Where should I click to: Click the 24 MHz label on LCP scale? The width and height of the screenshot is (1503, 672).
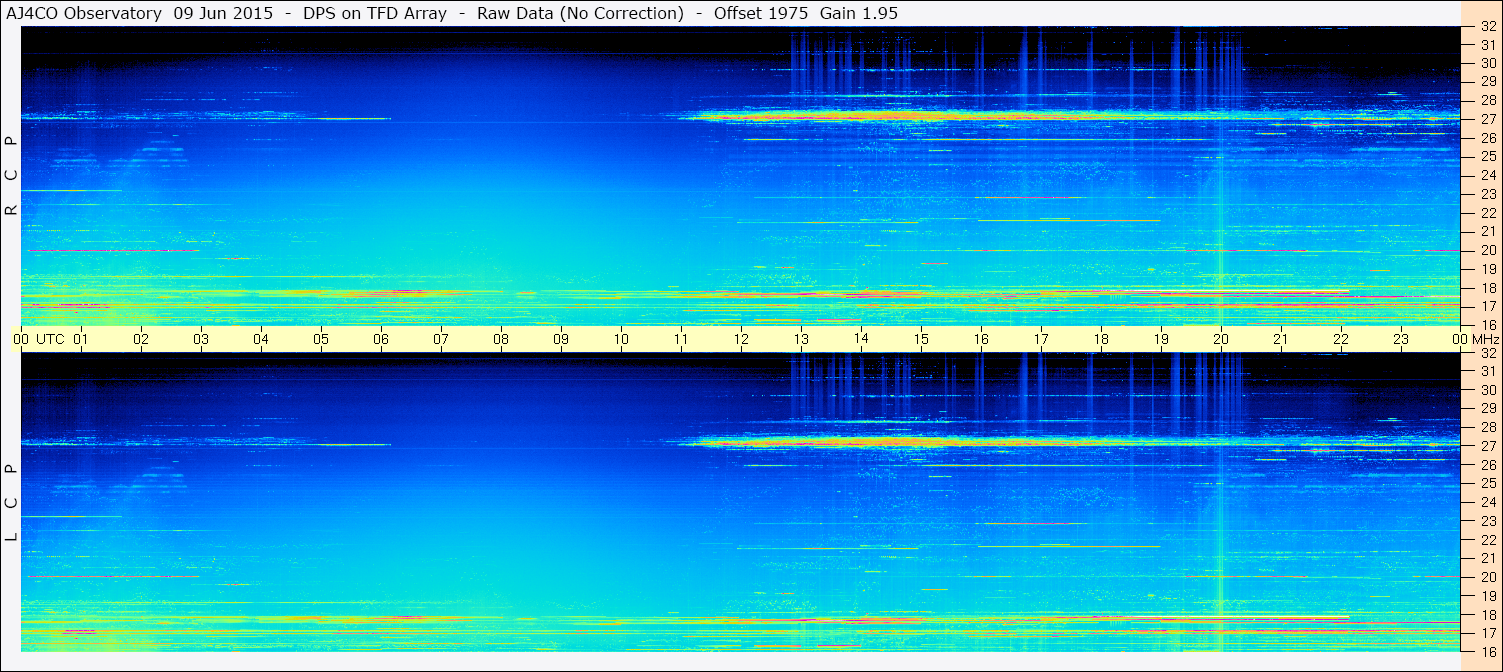click(x=1487, y=502)
